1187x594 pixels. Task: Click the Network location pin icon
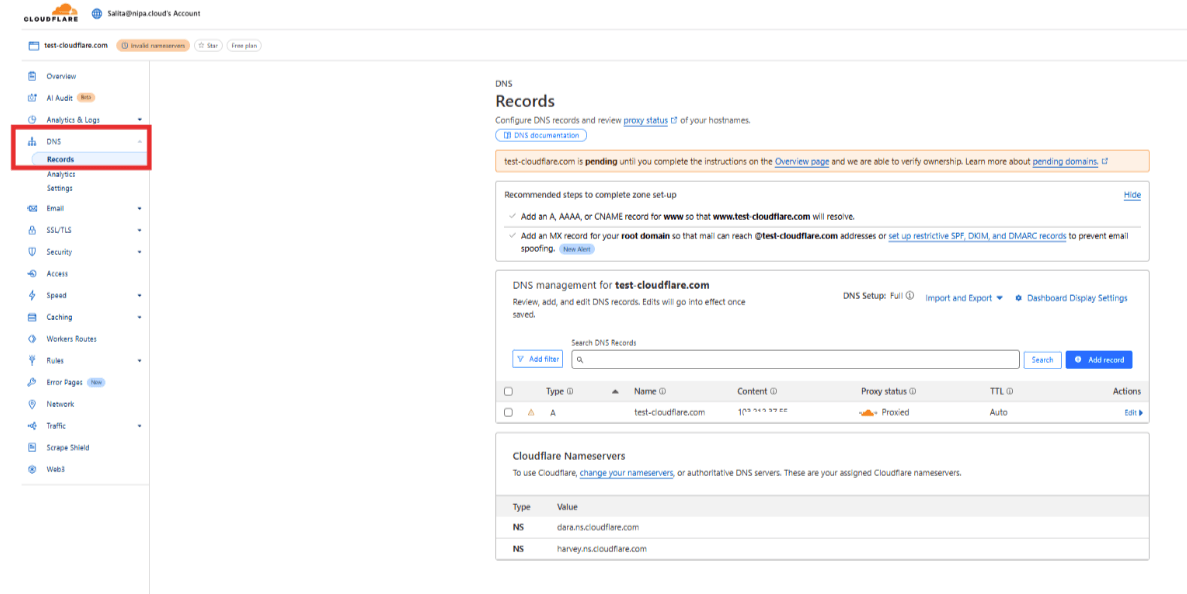coord(32,404)
